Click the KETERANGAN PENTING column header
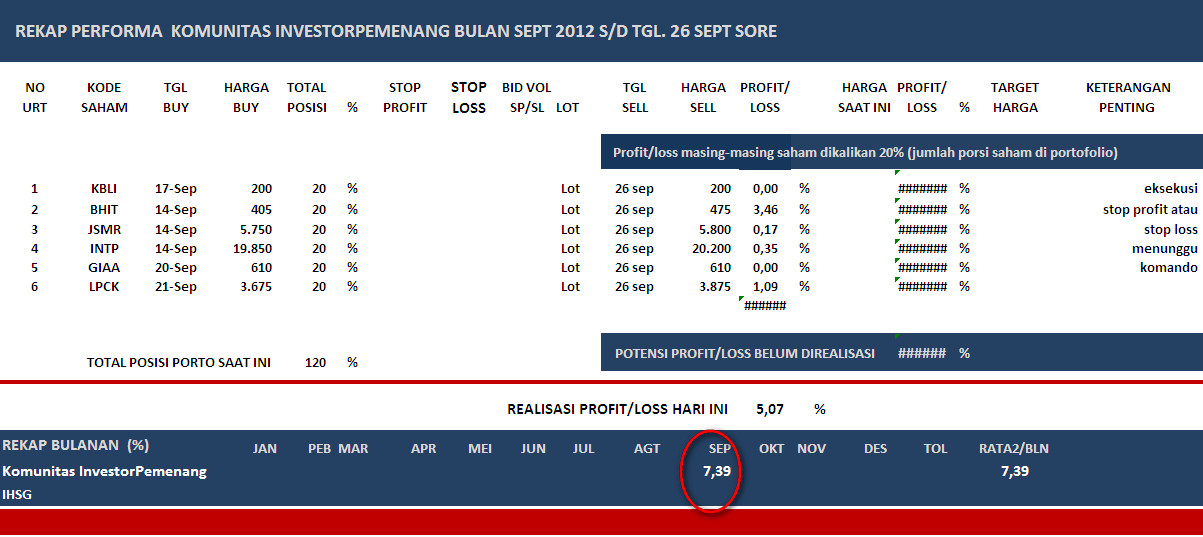1203x537 pixels. [x=1127, y=97]
